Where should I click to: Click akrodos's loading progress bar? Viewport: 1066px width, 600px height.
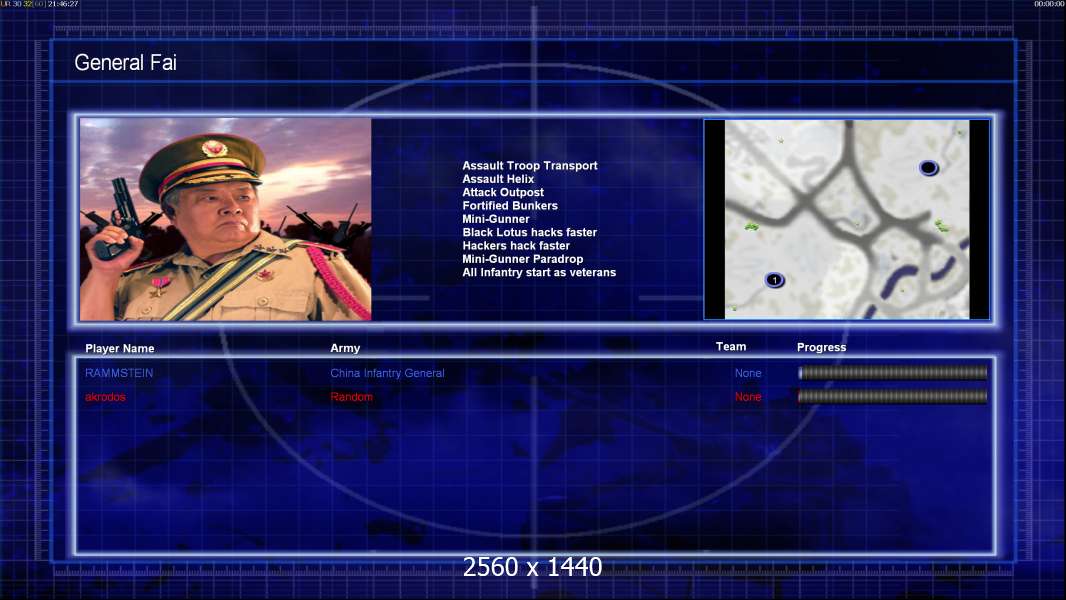tap(892, 397)
